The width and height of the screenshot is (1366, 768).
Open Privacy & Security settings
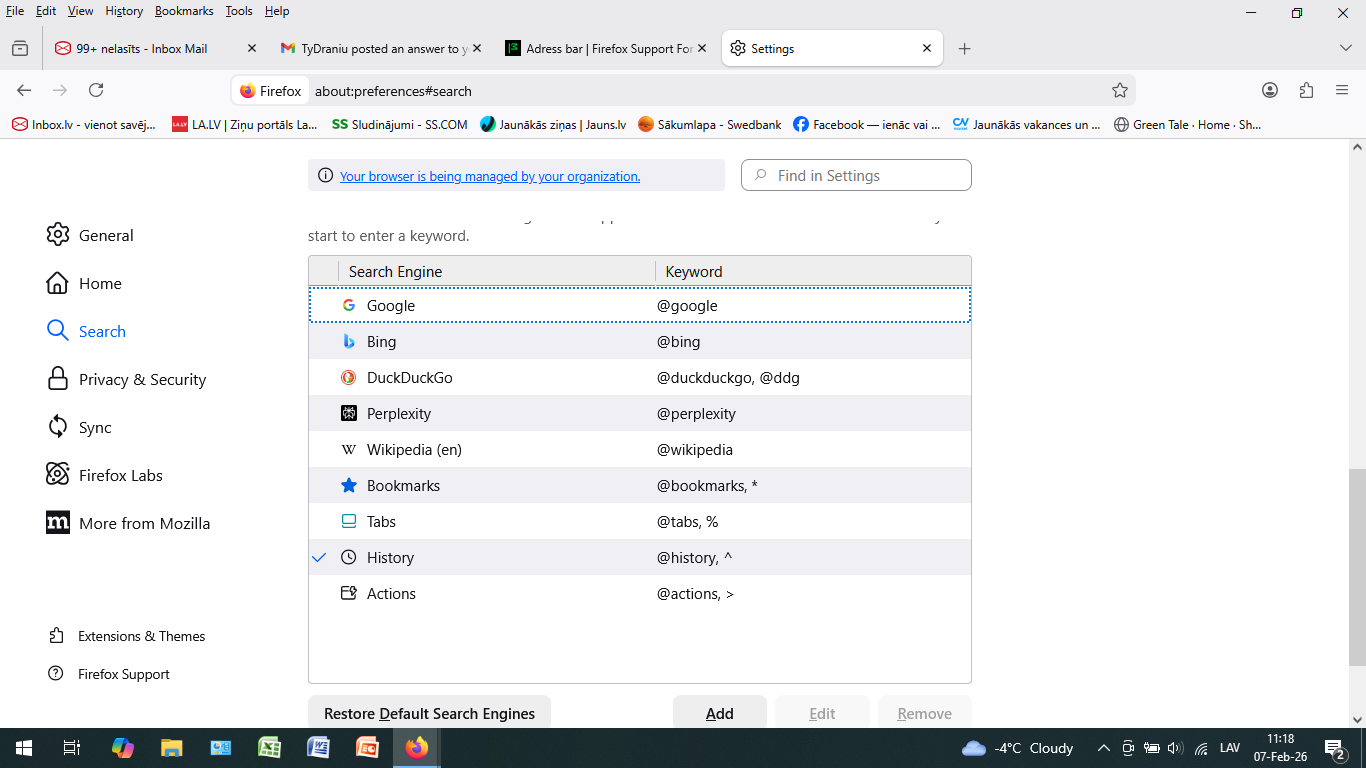[142, 380]
